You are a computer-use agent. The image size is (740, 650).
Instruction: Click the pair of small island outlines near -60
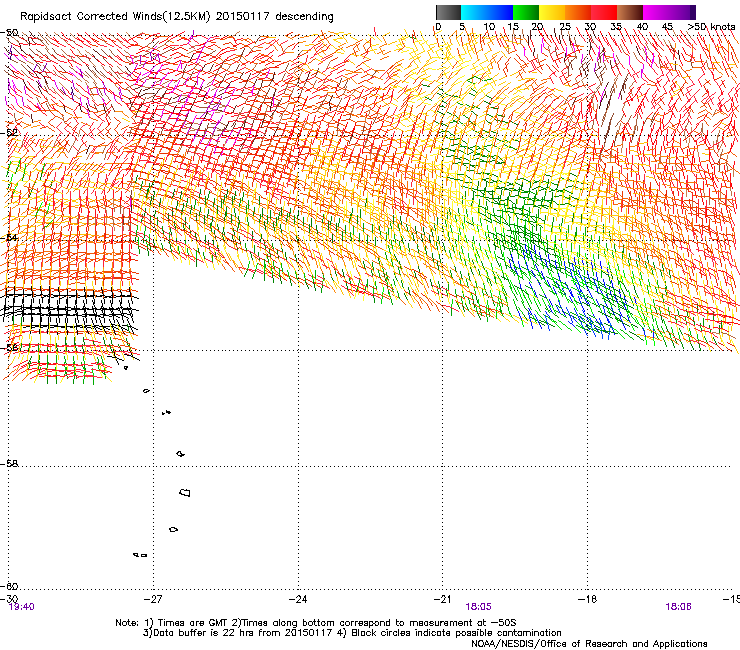[x=140, y=555]
